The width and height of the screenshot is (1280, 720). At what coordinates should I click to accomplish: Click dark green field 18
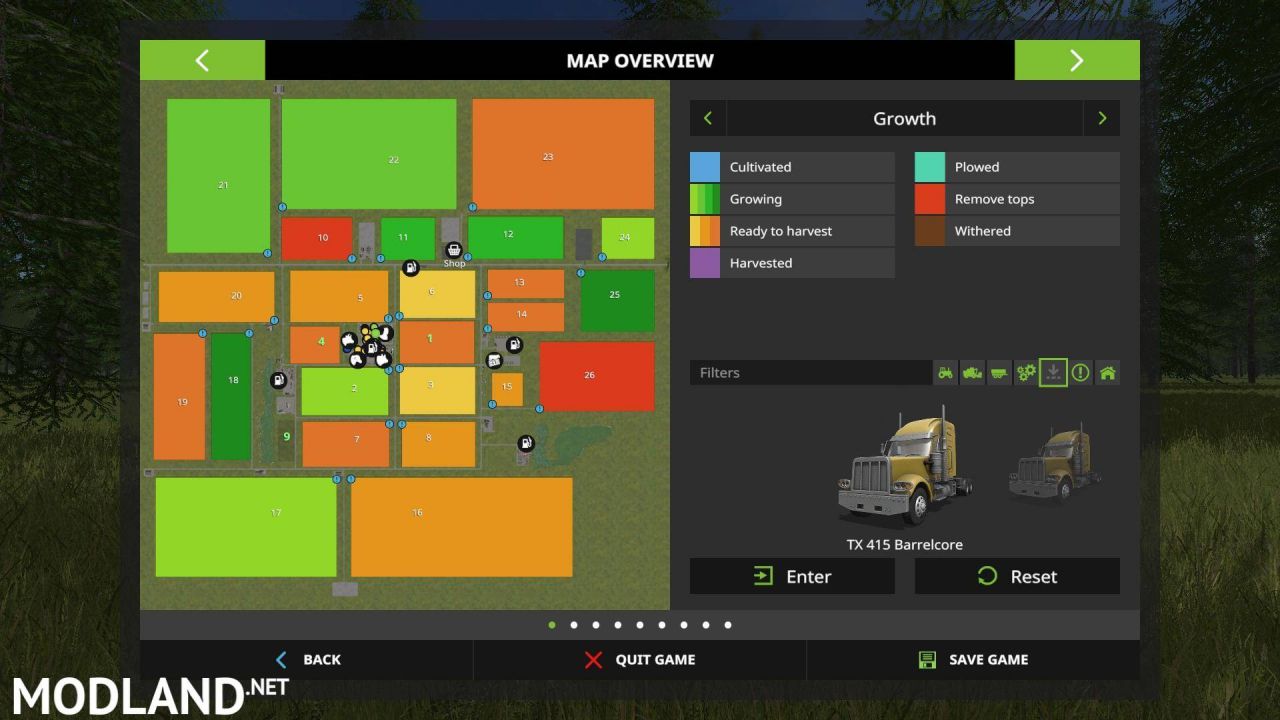click(x=231, y=396)
